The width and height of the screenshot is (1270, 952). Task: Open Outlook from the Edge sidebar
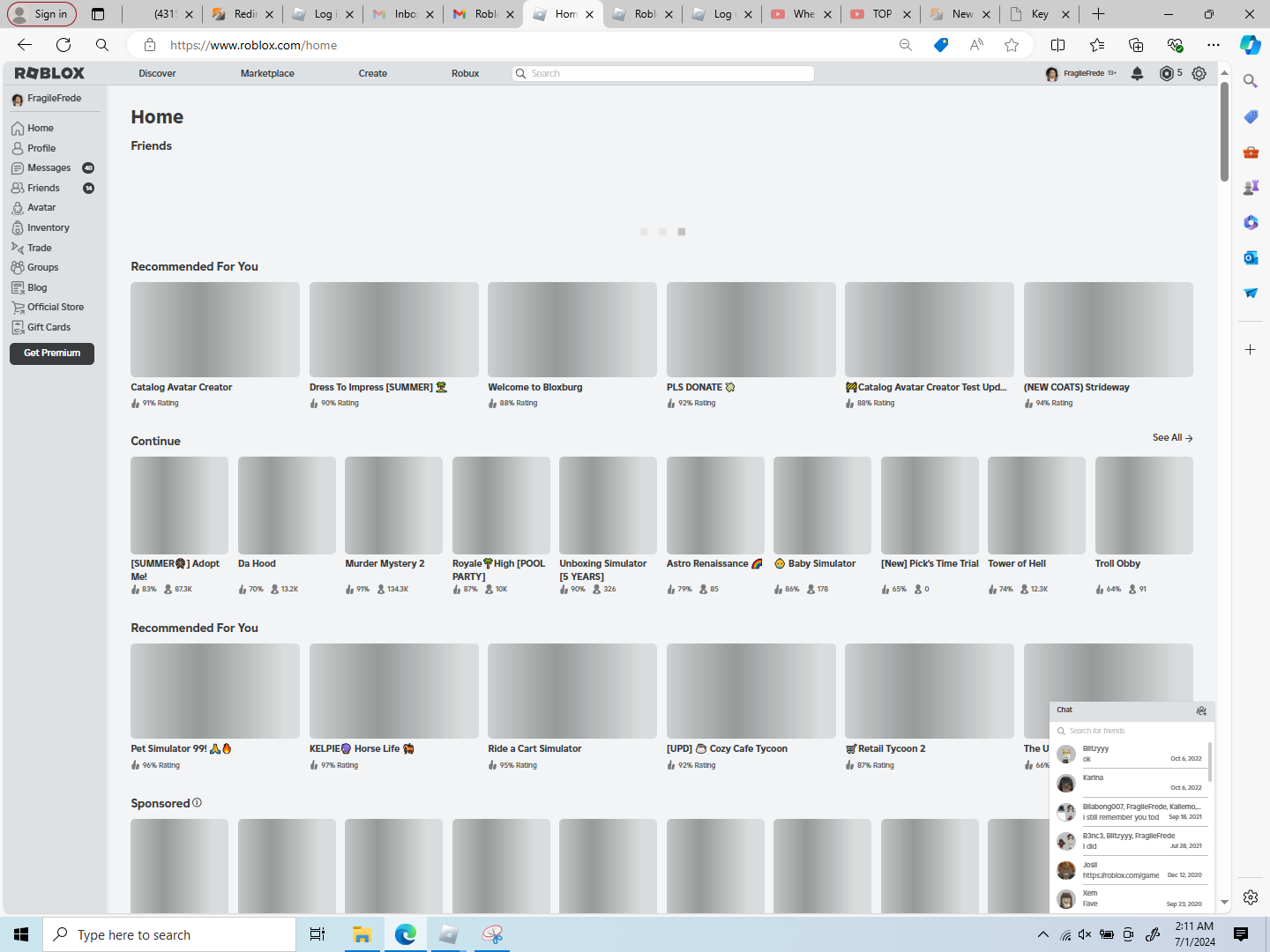click(x=1251, y=257)
